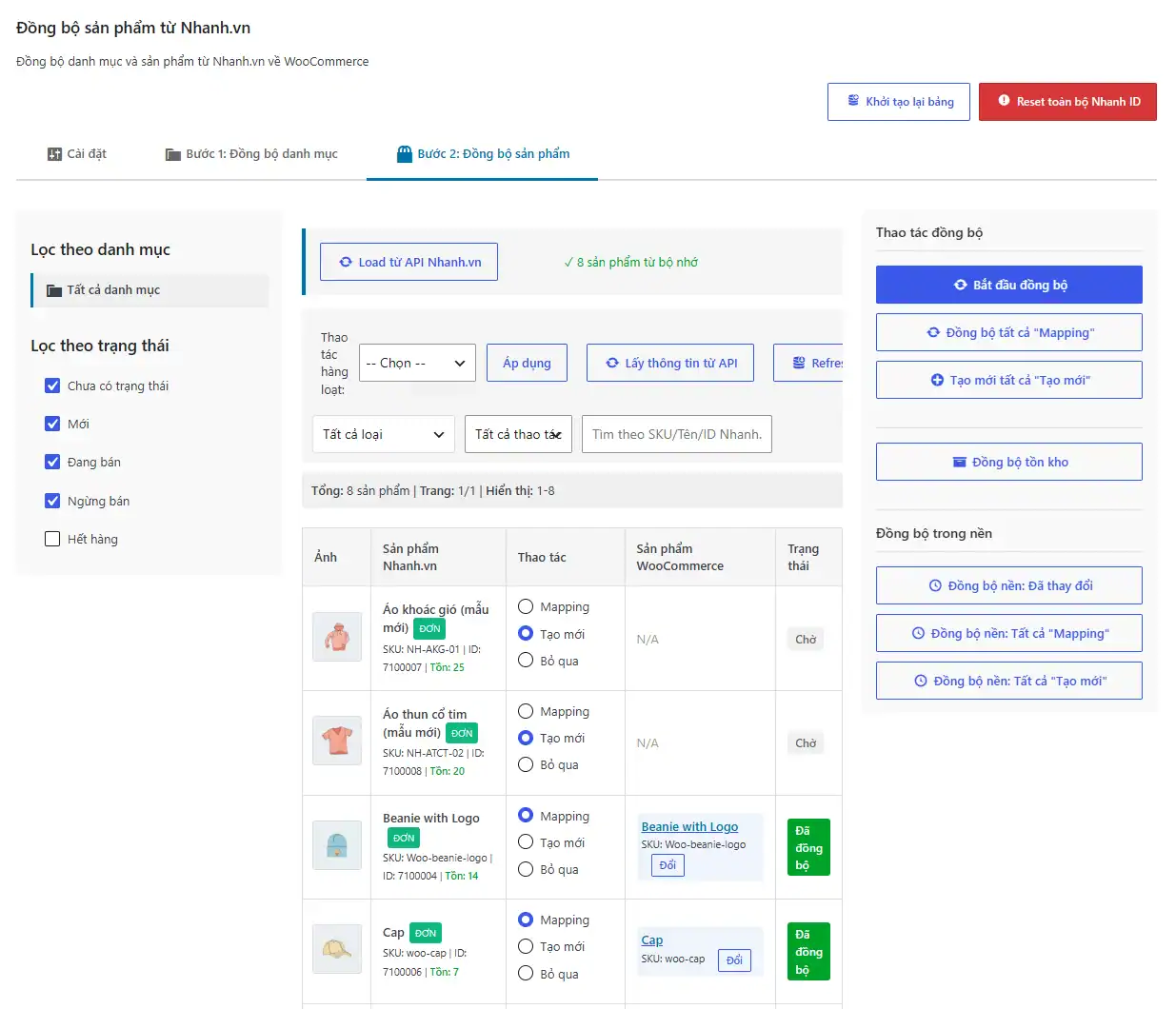The width and height of the screenshot is (1176, 1009).
Task: Click the refresh icon on Lấy thông tin từ API
Action: tap(612, 363)
